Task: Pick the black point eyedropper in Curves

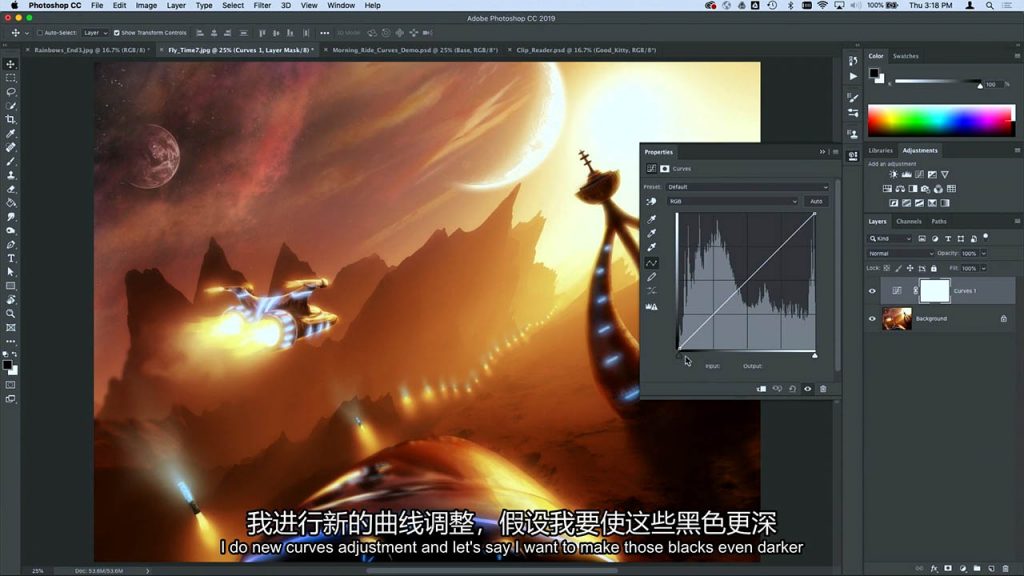Action: click(651, 219)
